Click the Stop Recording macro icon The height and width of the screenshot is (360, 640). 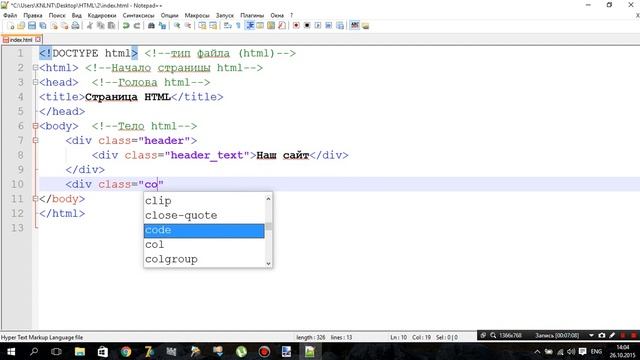coord(307,26)
